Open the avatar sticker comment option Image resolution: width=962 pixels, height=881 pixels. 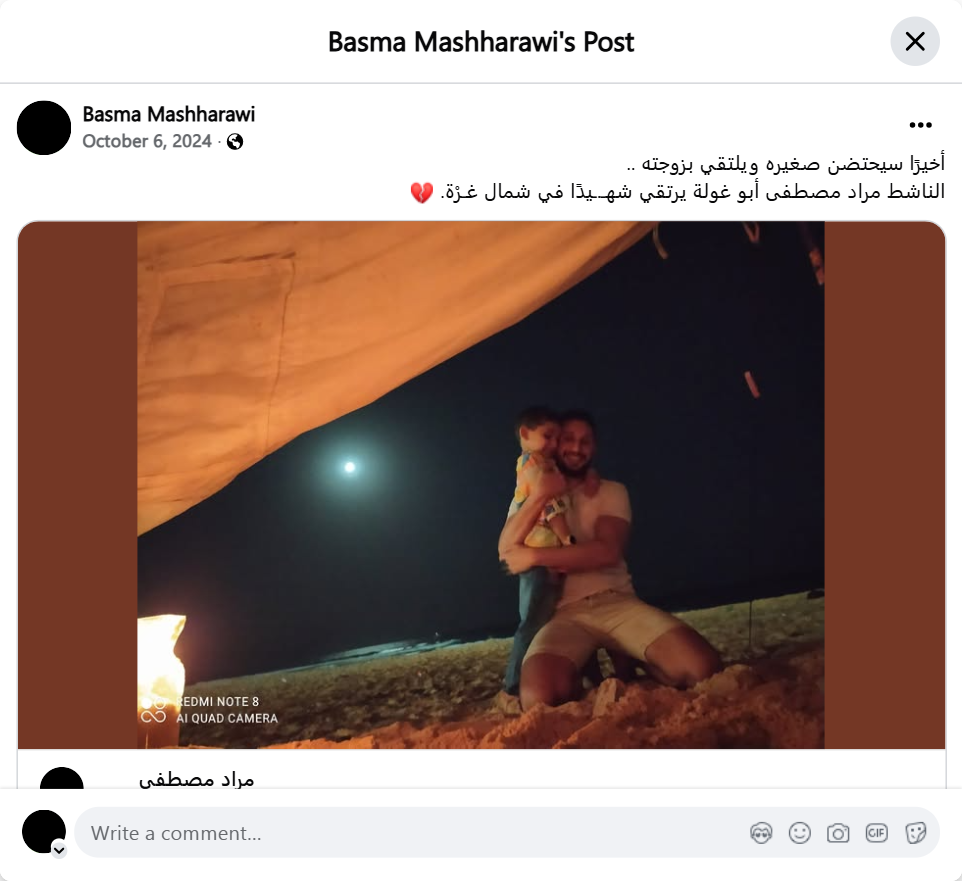761,833
